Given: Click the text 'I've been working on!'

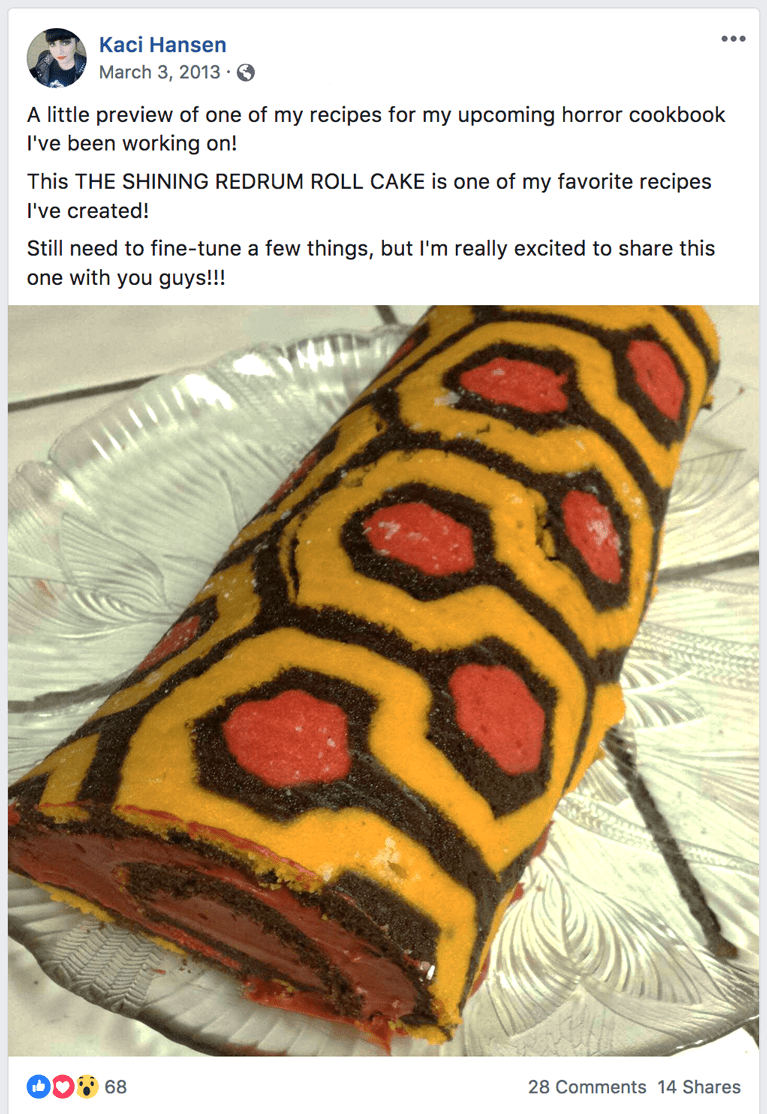Looking at the screenshot, I should point(132,144).
